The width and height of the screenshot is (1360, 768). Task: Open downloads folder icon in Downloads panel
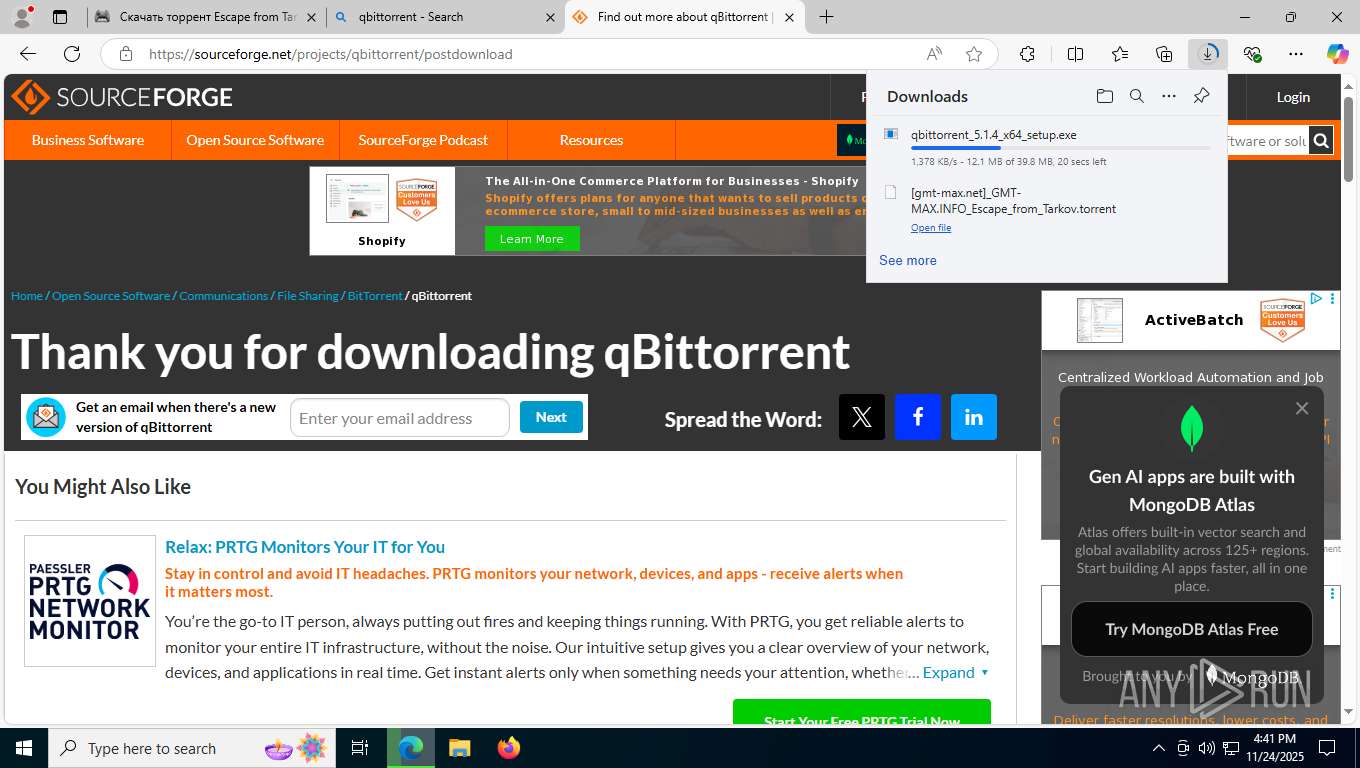[1104, 96]
